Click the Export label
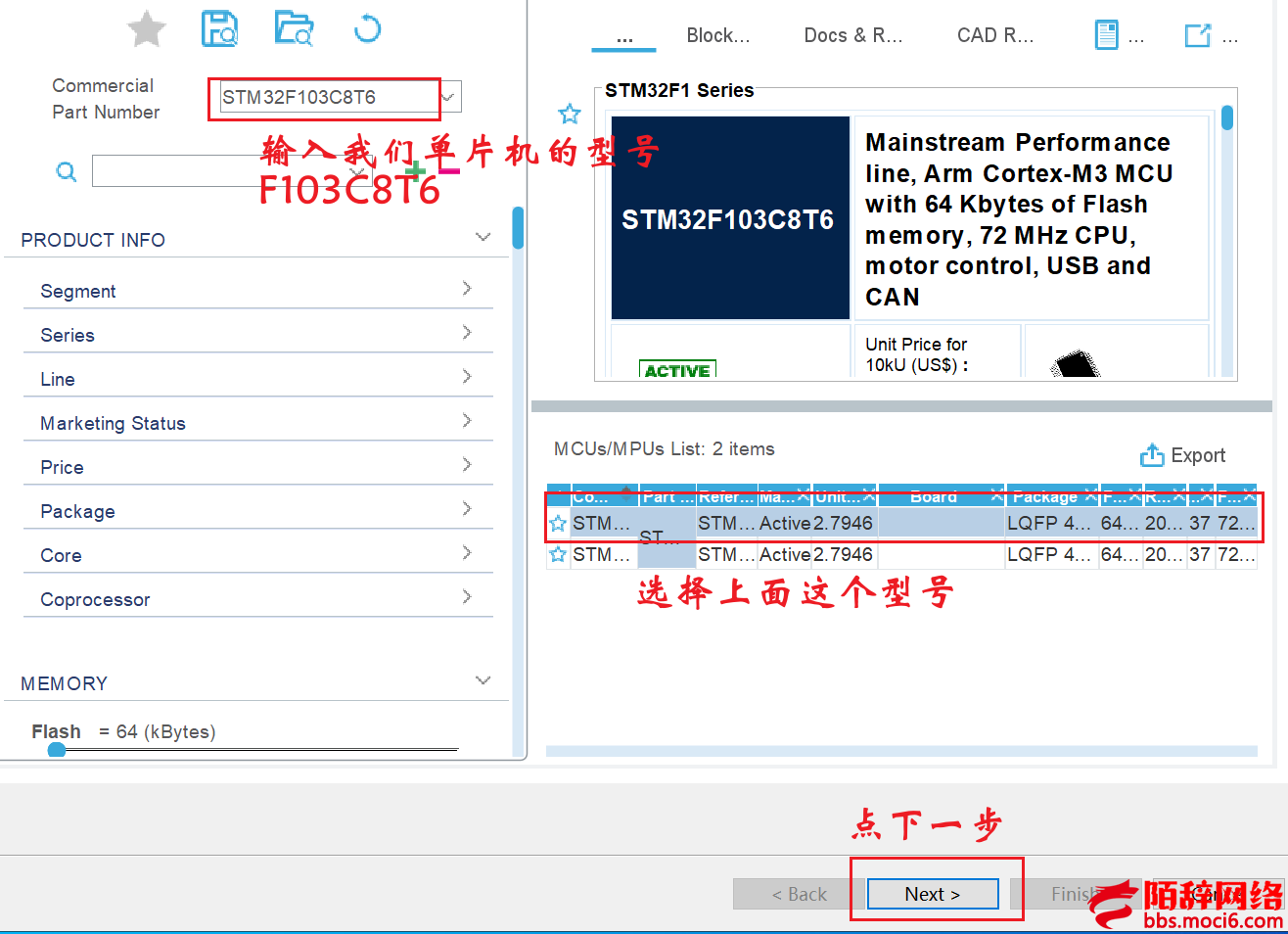This screenshot has height=934, width=1288. click(x=1198, y=455)
